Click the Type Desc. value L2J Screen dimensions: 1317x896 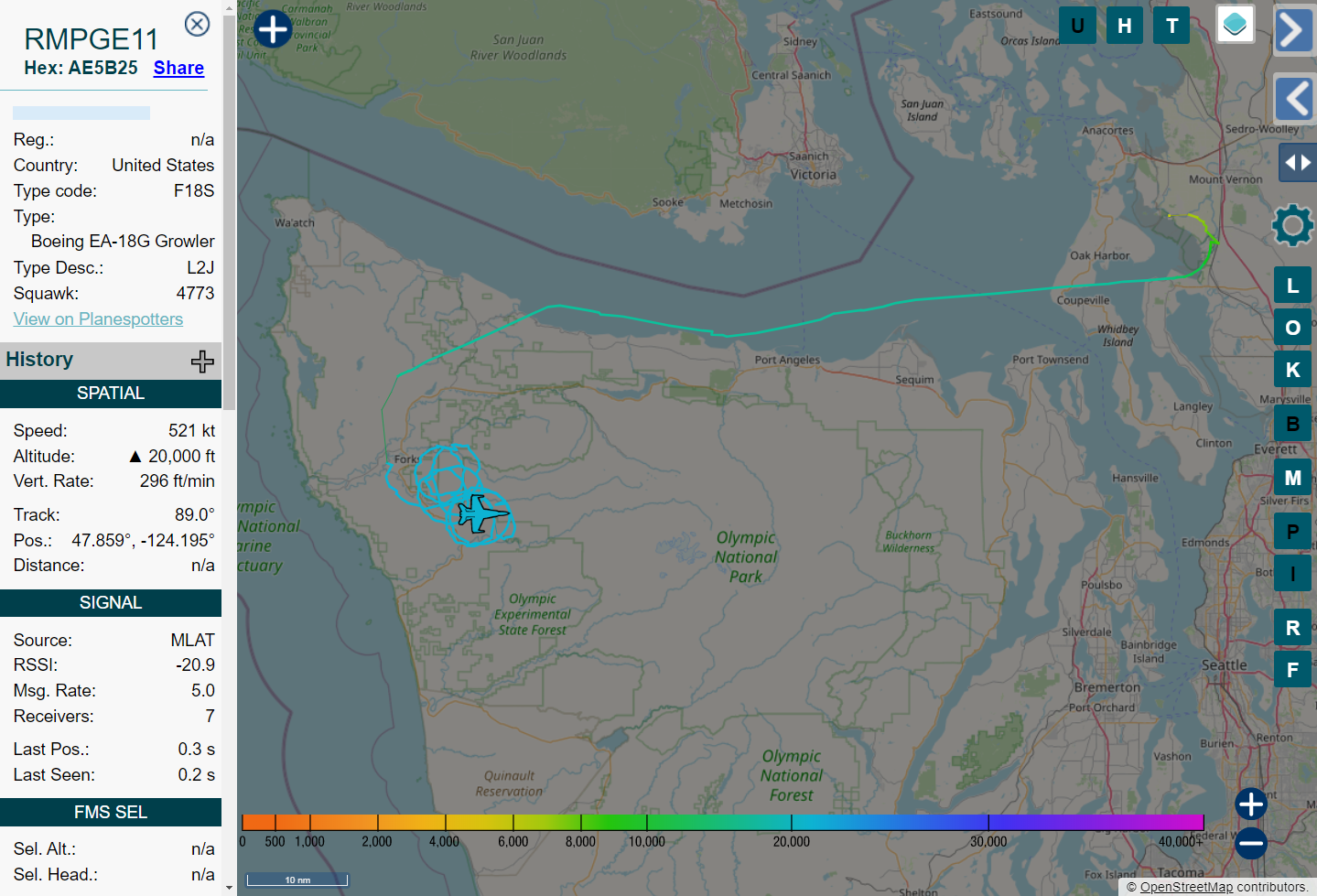(x=200, y=268)
